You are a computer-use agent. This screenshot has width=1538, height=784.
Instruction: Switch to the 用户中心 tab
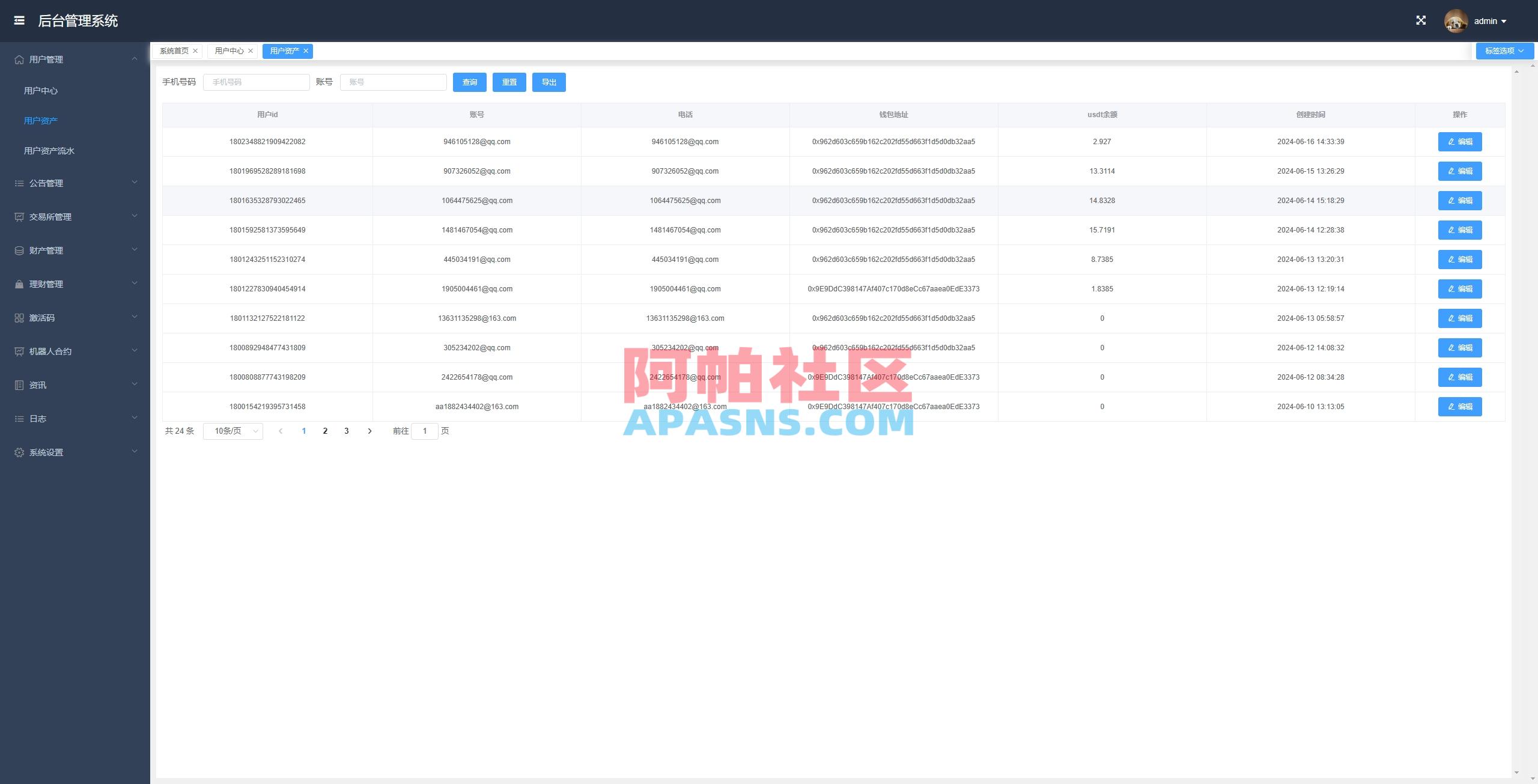tap(228, 50)
